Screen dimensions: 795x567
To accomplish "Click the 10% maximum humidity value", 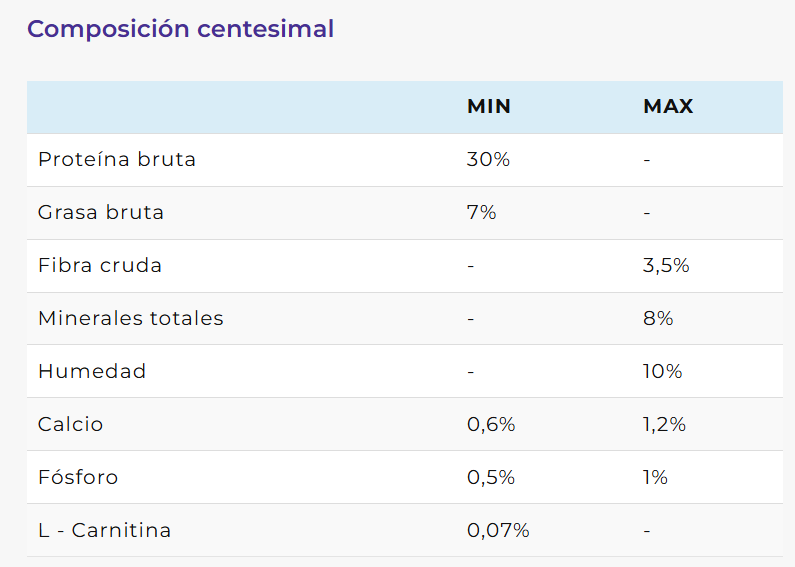I will pyautogui.click(x=662, y=372).
